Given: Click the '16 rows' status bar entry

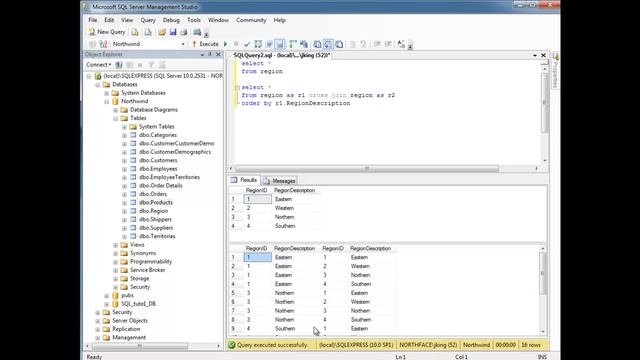Looking at the screenshot, I should coord(531,345).
